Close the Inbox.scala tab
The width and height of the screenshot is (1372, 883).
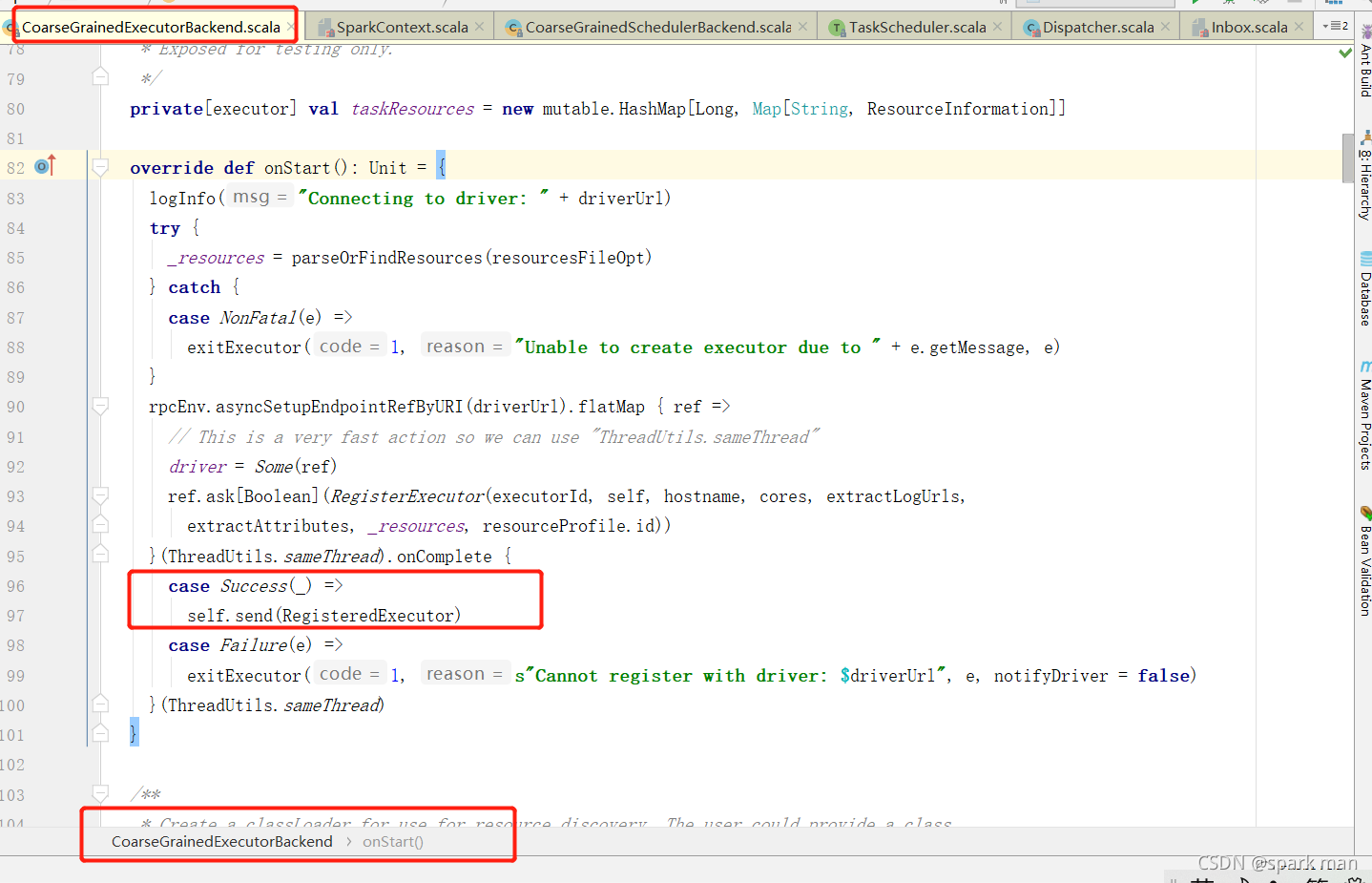1299,27
